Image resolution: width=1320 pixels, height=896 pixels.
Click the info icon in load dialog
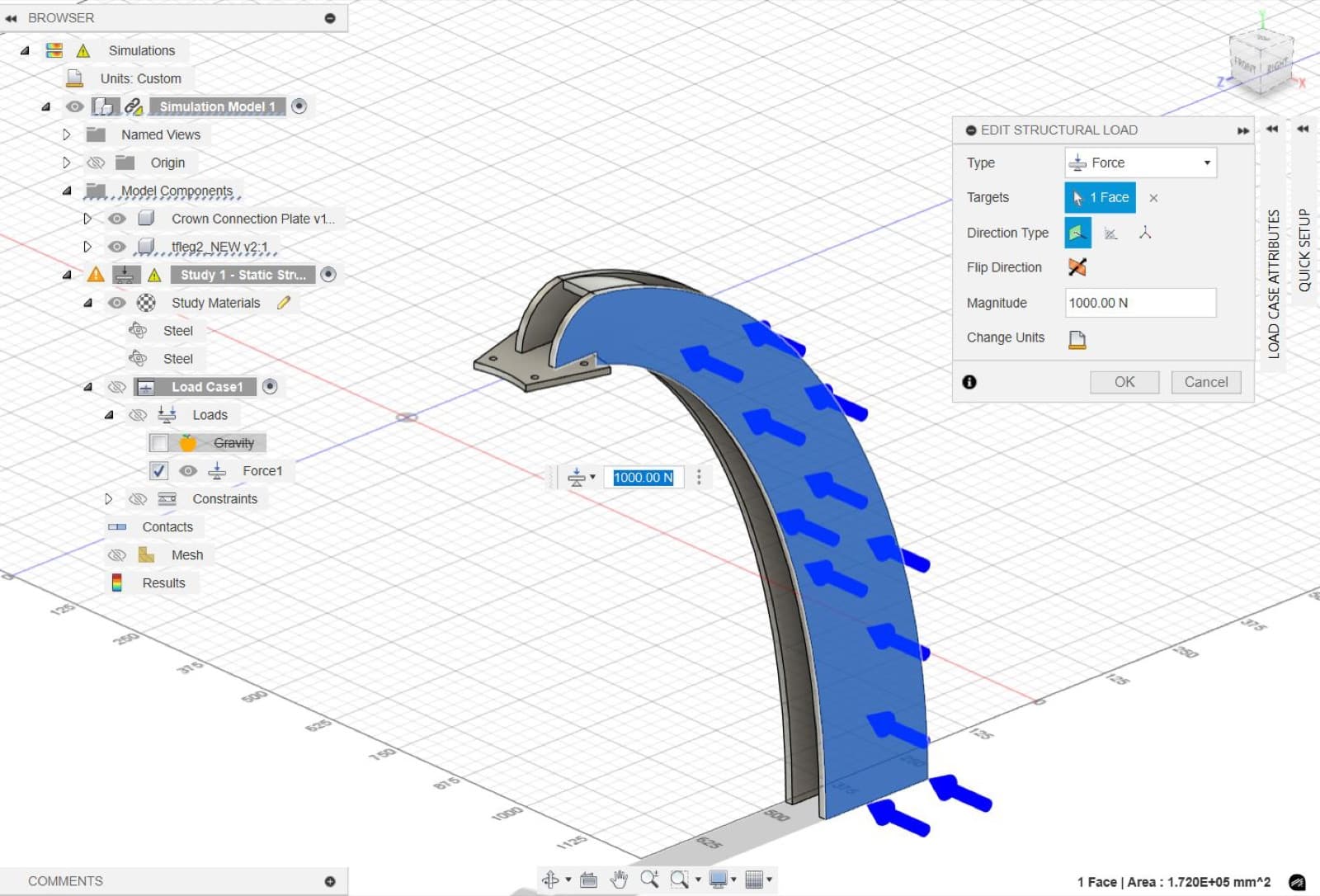tap(969, 382)
